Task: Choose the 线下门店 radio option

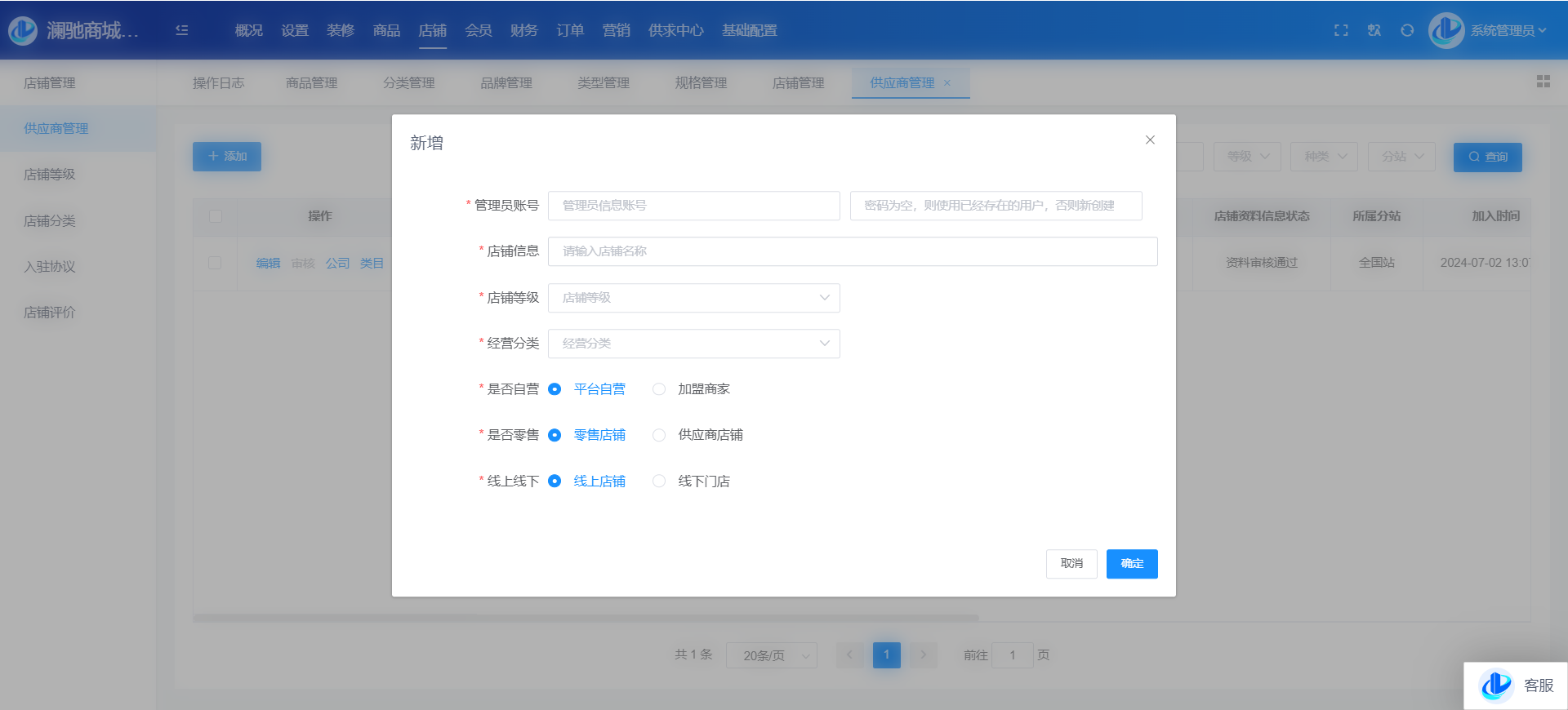Action: coord(659,481)
